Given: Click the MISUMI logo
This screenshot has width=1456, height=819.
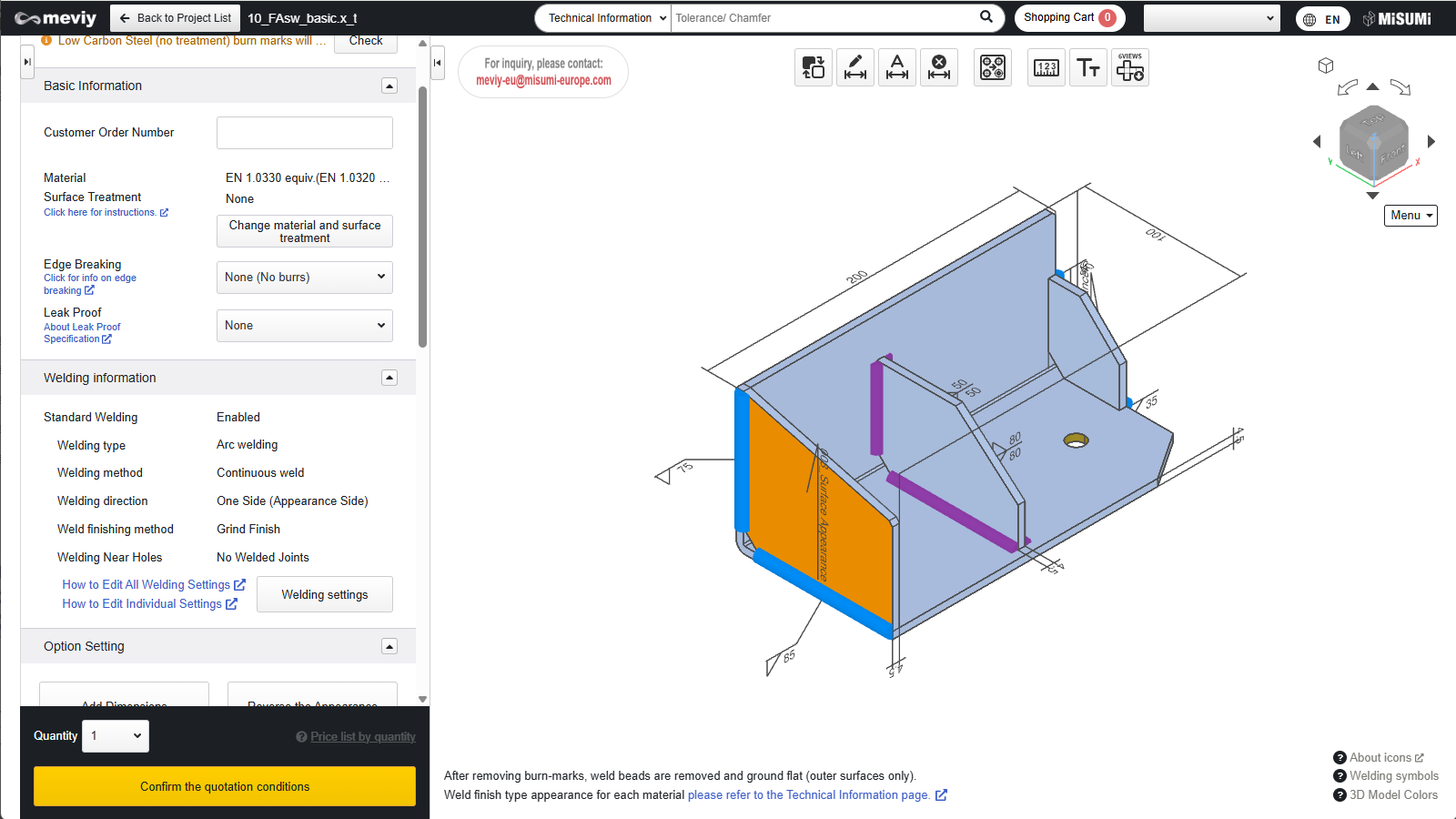Looking at the screenshot, I should pos(1397,18).
